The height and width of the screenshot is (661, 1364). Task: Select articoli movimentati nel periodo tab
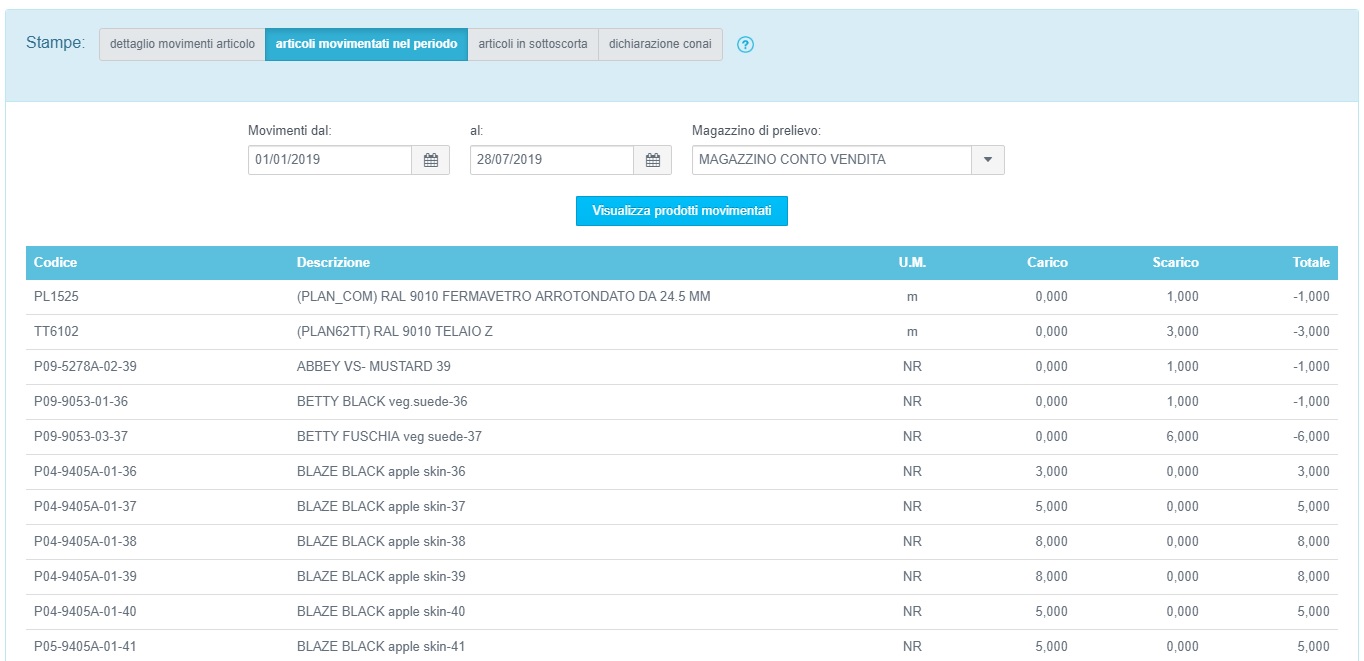[x=366, y=45]
